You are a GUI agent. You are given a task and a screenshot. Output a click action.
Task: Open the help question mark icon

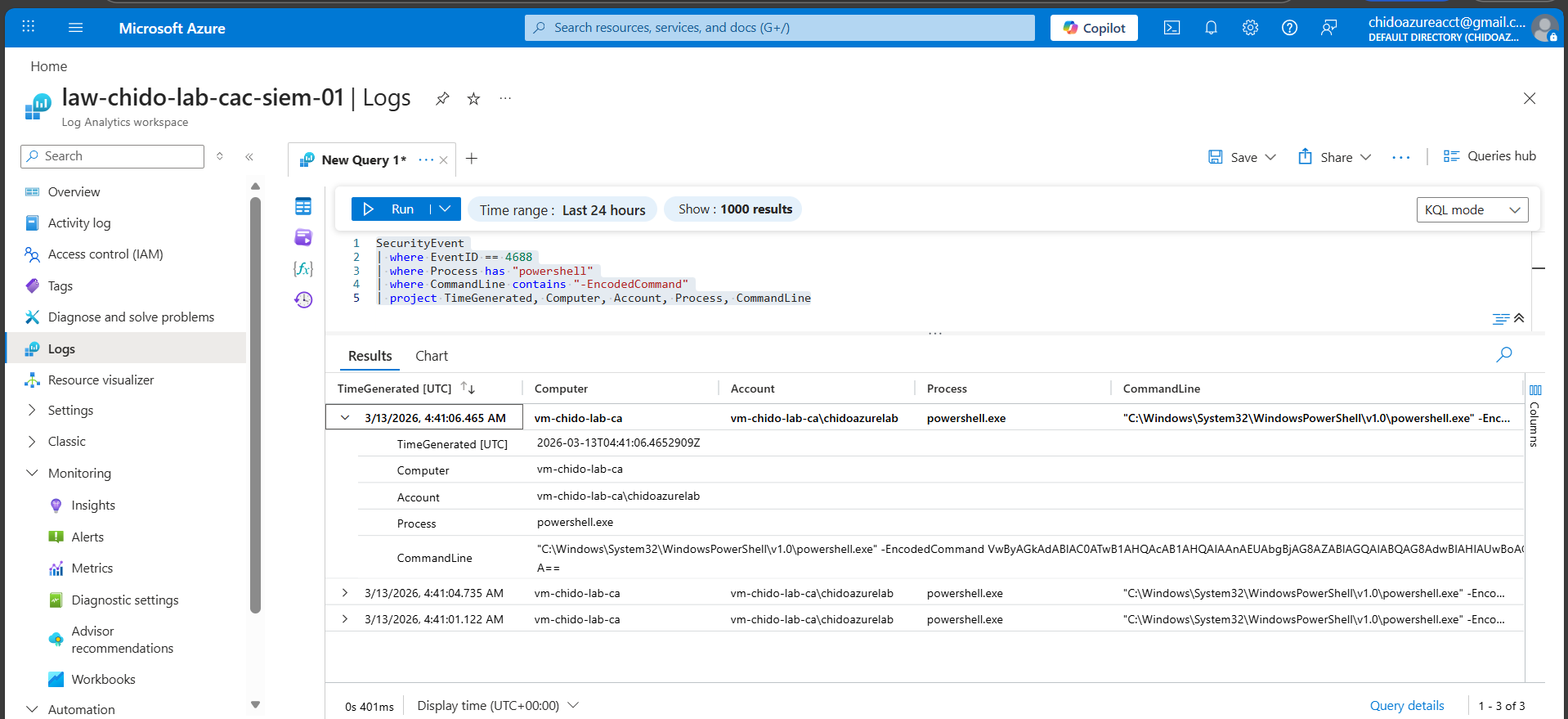[1289, 28]
